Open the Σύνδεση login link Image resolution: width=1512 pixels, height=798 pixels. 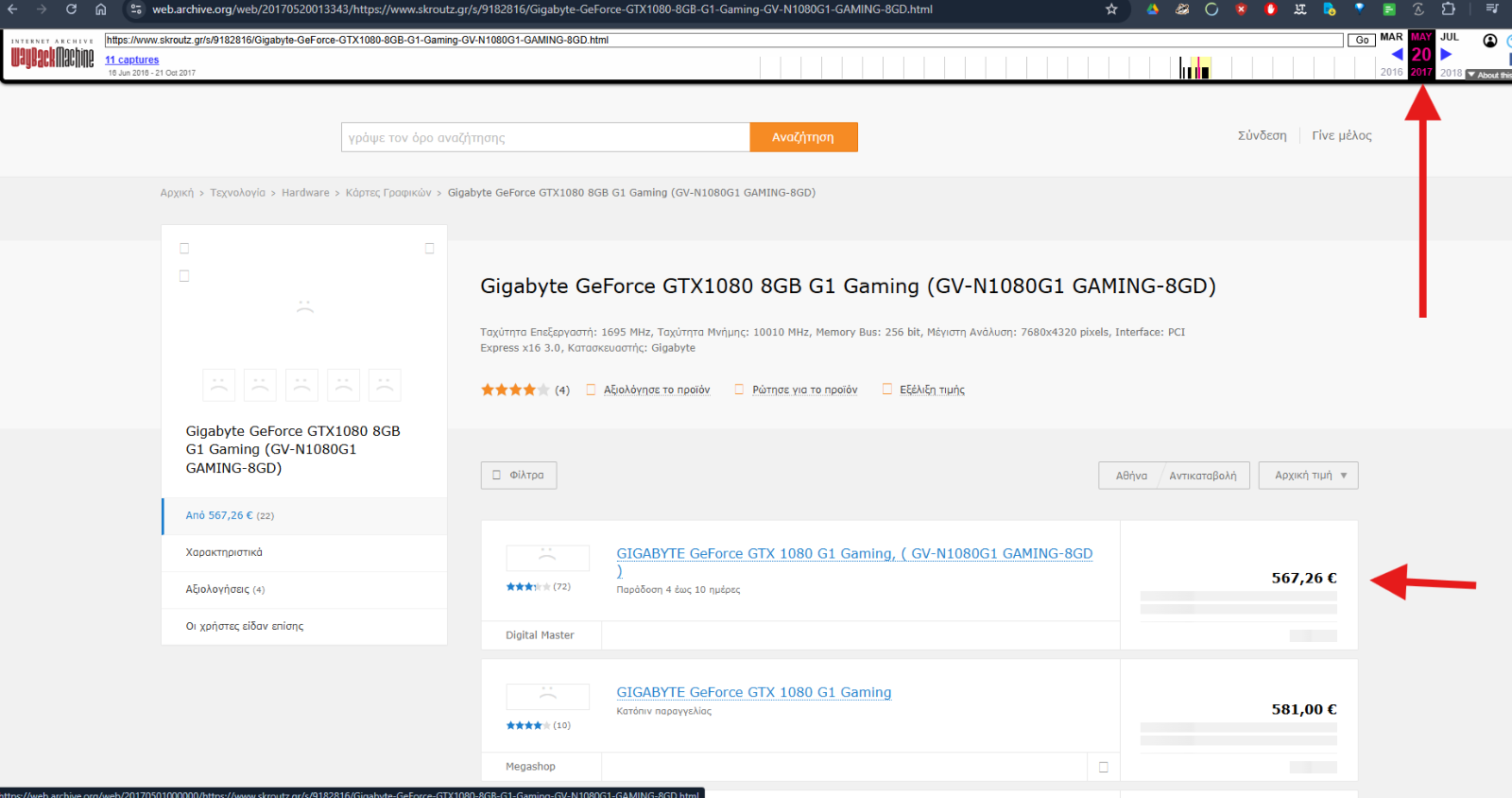click(1262, 135)
